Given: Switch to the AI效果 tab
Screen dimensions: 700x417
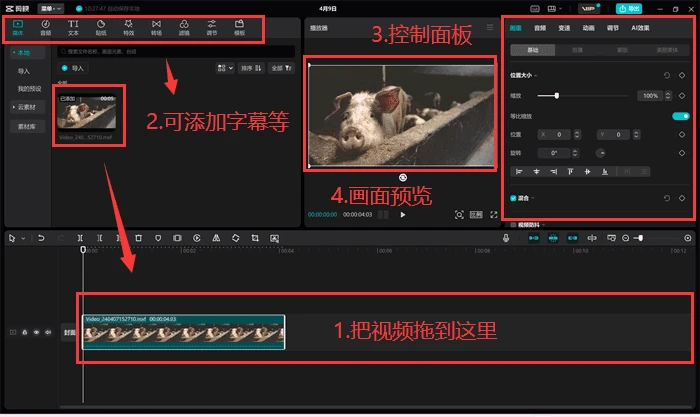Looking at the screenshot, I should tap(640, 28).
